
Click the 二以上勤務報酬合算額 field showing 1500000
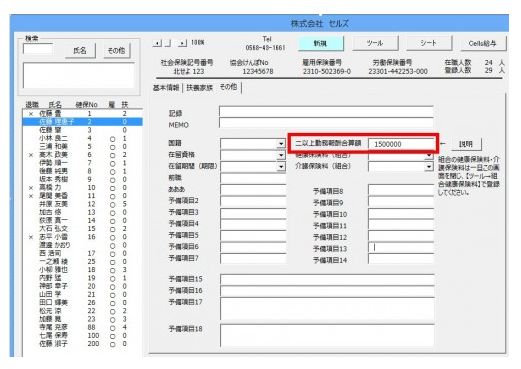click(401, 144)
